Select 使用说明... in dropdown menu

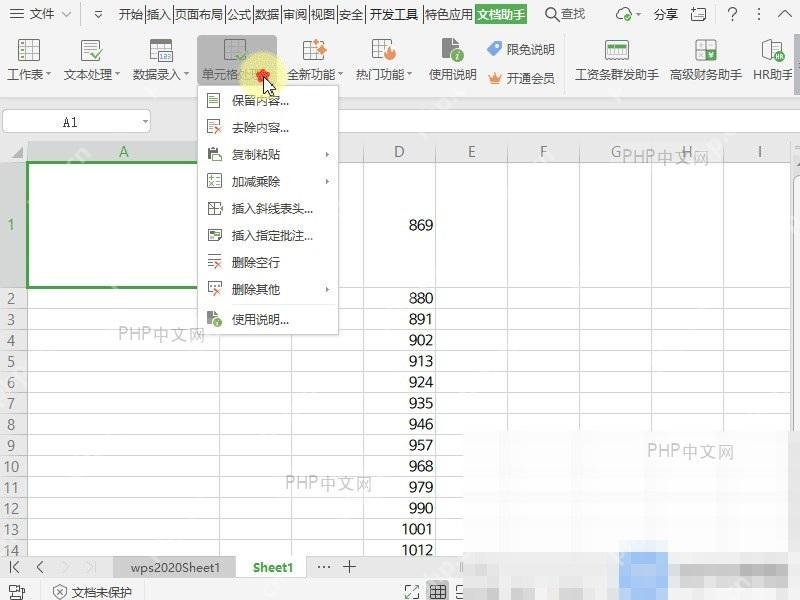coord(268,319)
